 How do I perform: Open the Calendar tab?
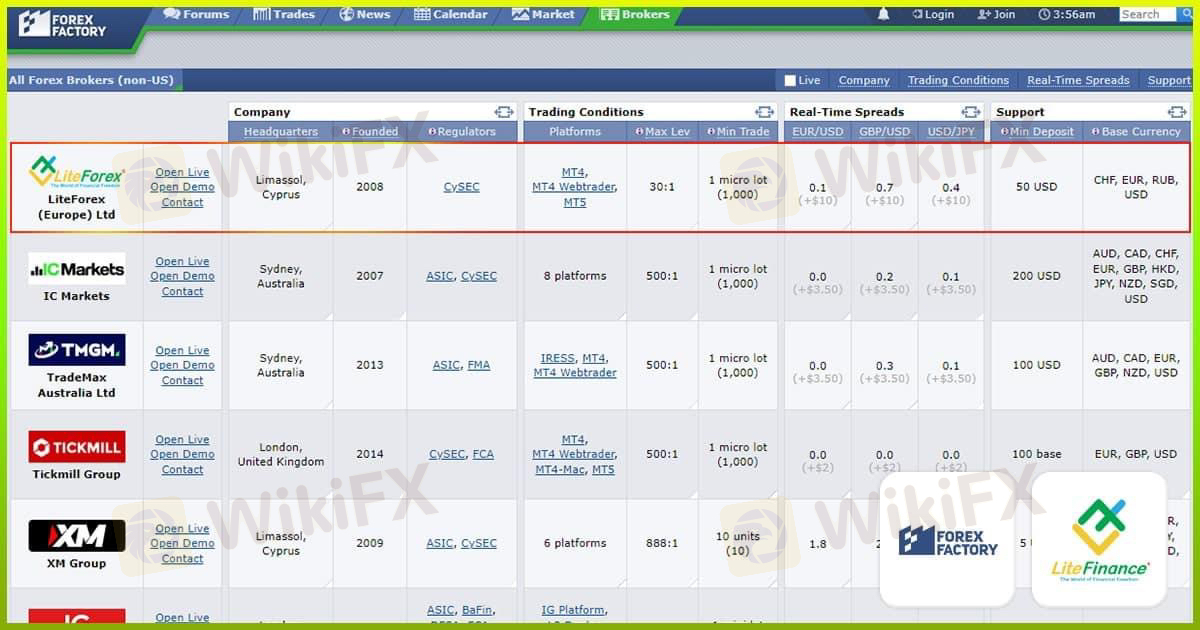coord(450,14)
